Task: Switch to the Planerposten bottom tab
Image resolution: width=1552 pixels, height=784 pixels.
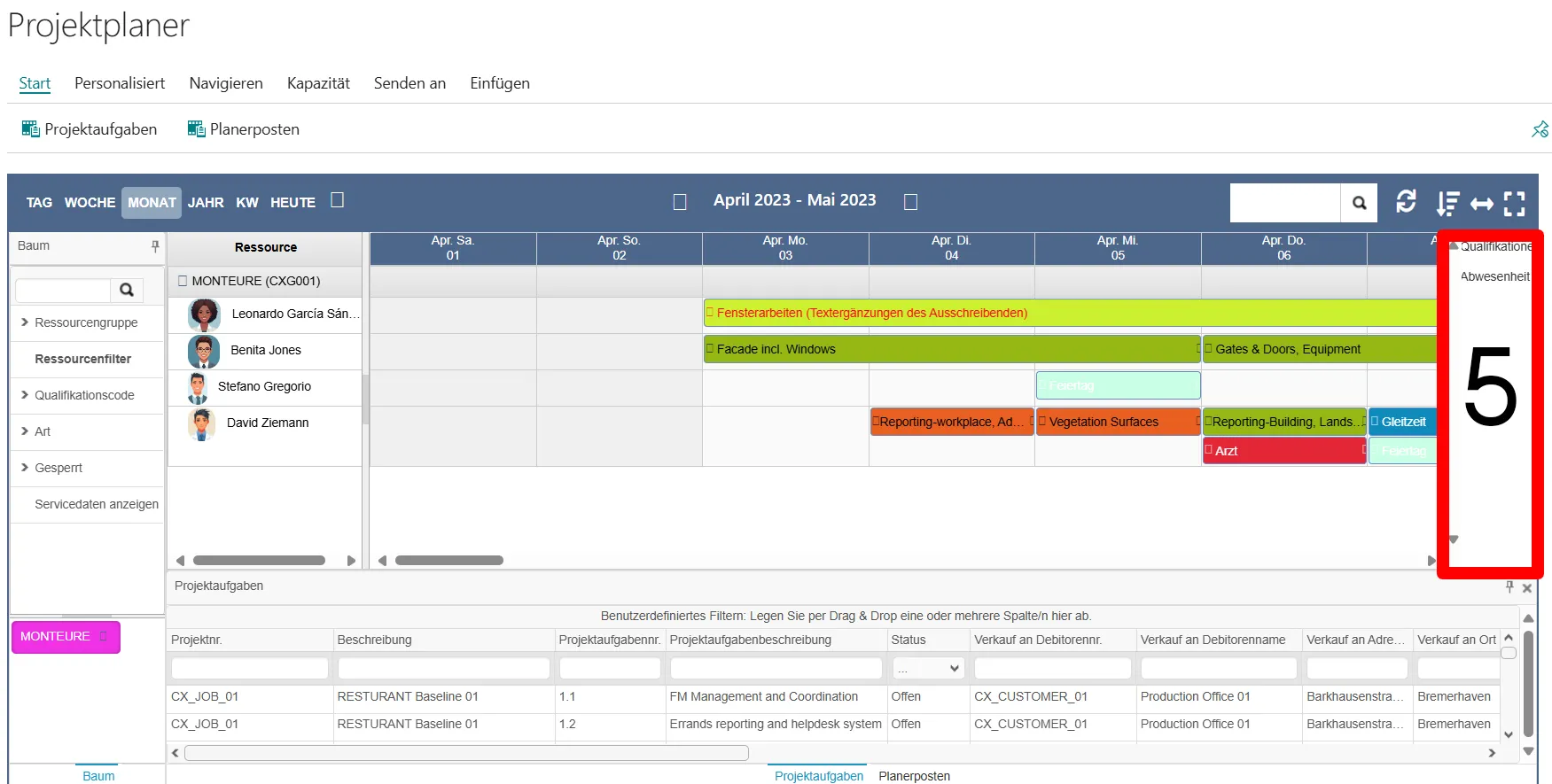Action: tap(914, 776)
